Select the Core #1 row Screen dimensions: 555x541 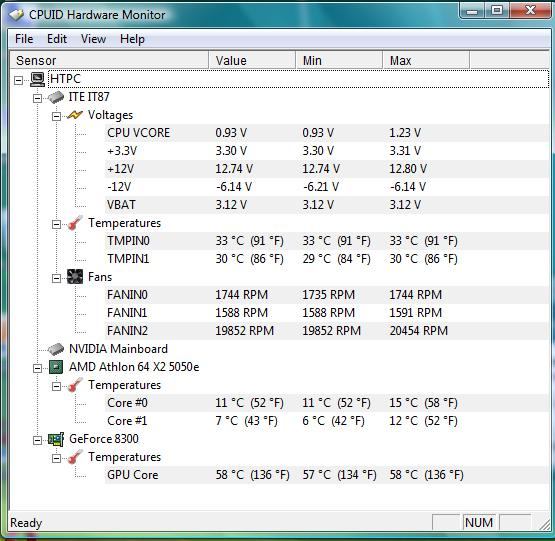327,421
